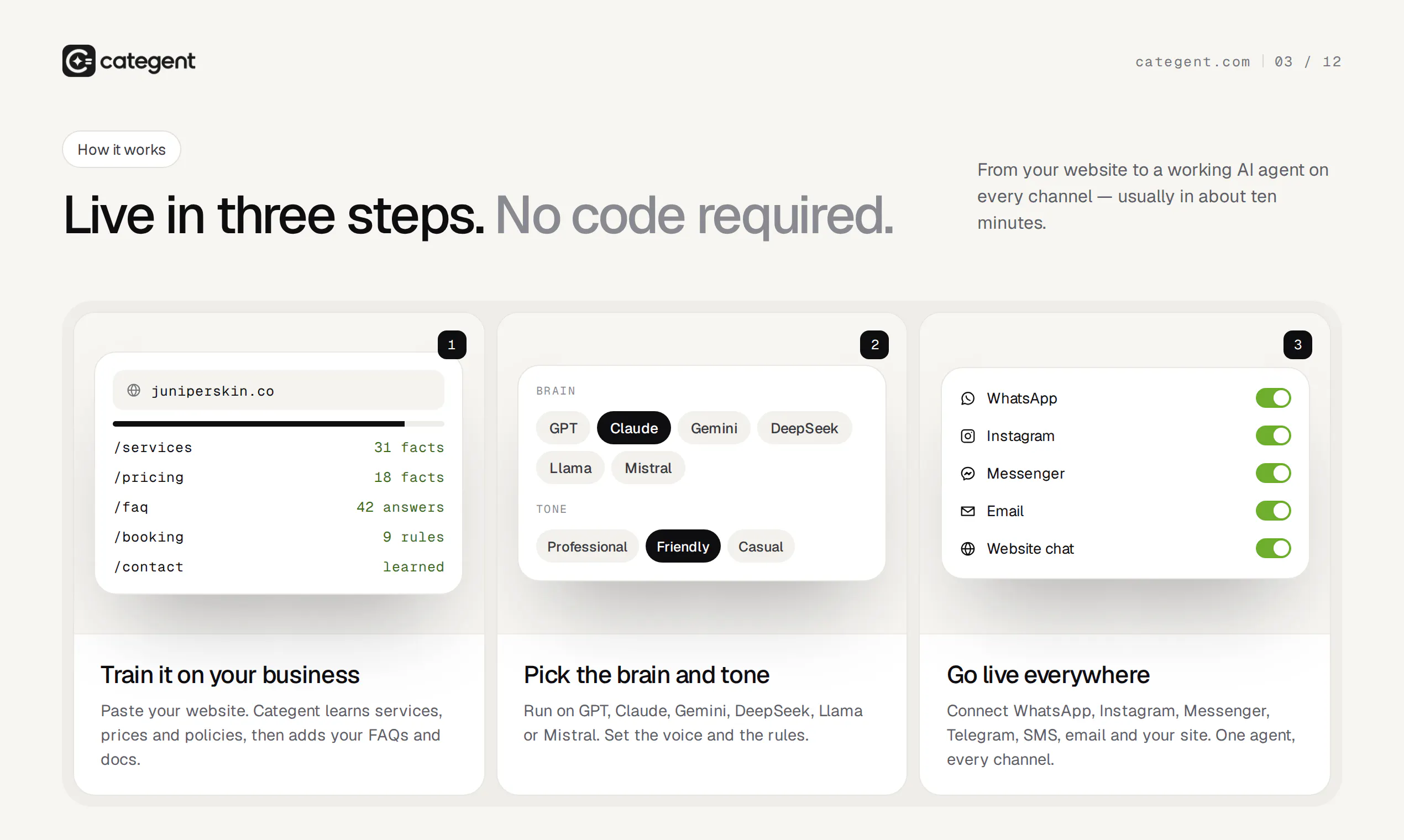Select the Llama brain chip

570,468
